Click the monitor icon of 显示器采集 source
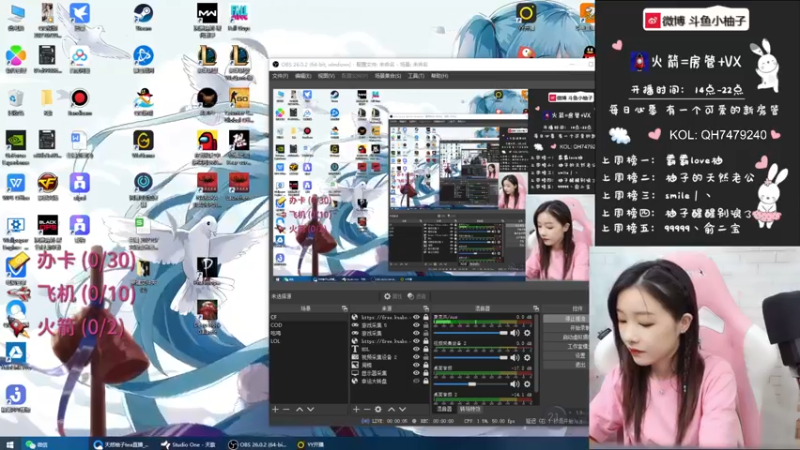Viewport: 800px width, 450px height. click(x=355, y=373)
